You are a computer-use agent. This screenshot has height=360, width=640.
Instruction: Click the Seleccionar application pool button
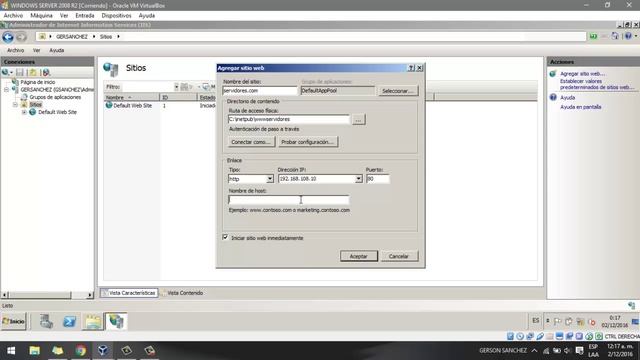398,91
